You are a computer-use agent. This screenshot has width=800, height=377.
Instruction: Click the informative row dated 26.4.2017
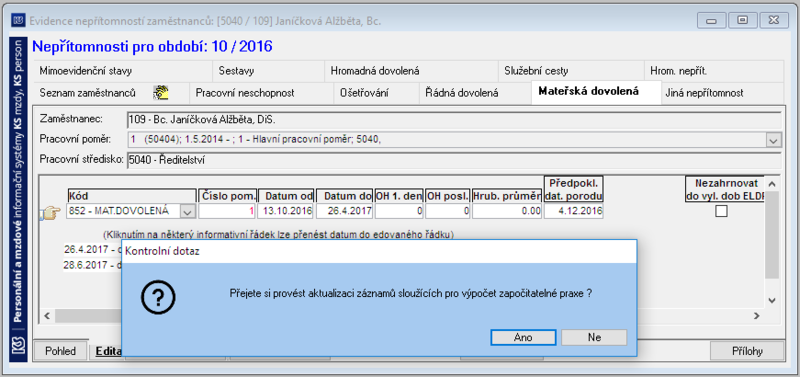pyautogui.click(x=93, y=250)
